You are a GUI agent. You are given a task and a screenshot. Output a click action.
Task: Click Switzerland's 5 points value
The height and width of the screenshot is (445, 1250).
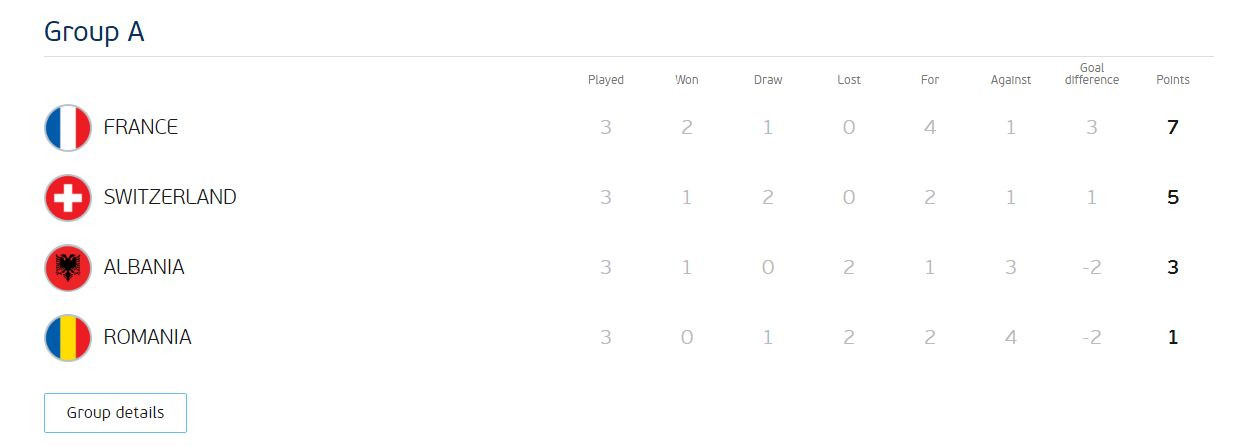(1173, 198)
